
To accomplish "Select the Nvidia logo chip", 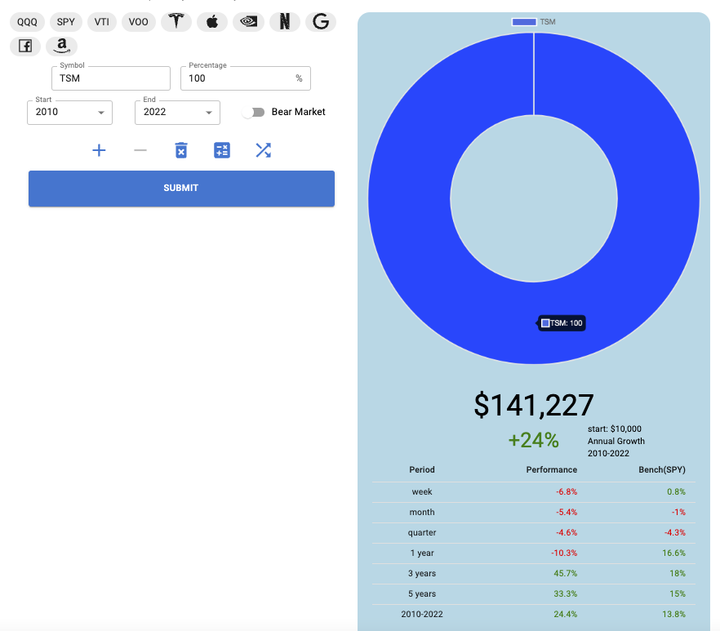I will click(248, 22).
